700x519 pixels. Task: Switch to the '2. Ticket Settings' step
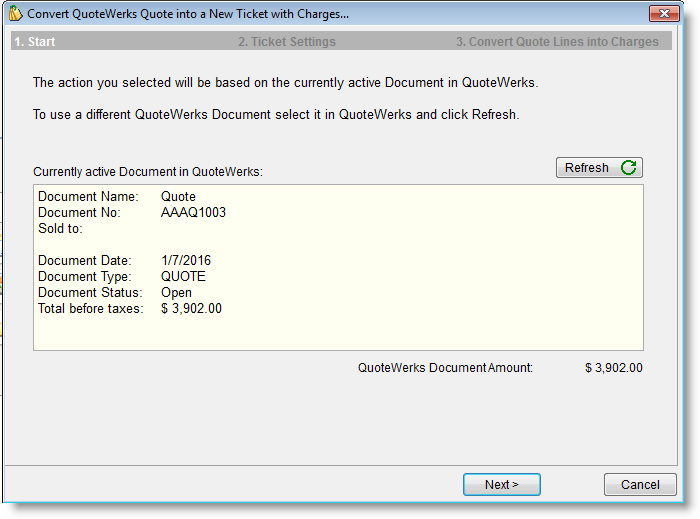pyautogui.click(x=286, y=42)
